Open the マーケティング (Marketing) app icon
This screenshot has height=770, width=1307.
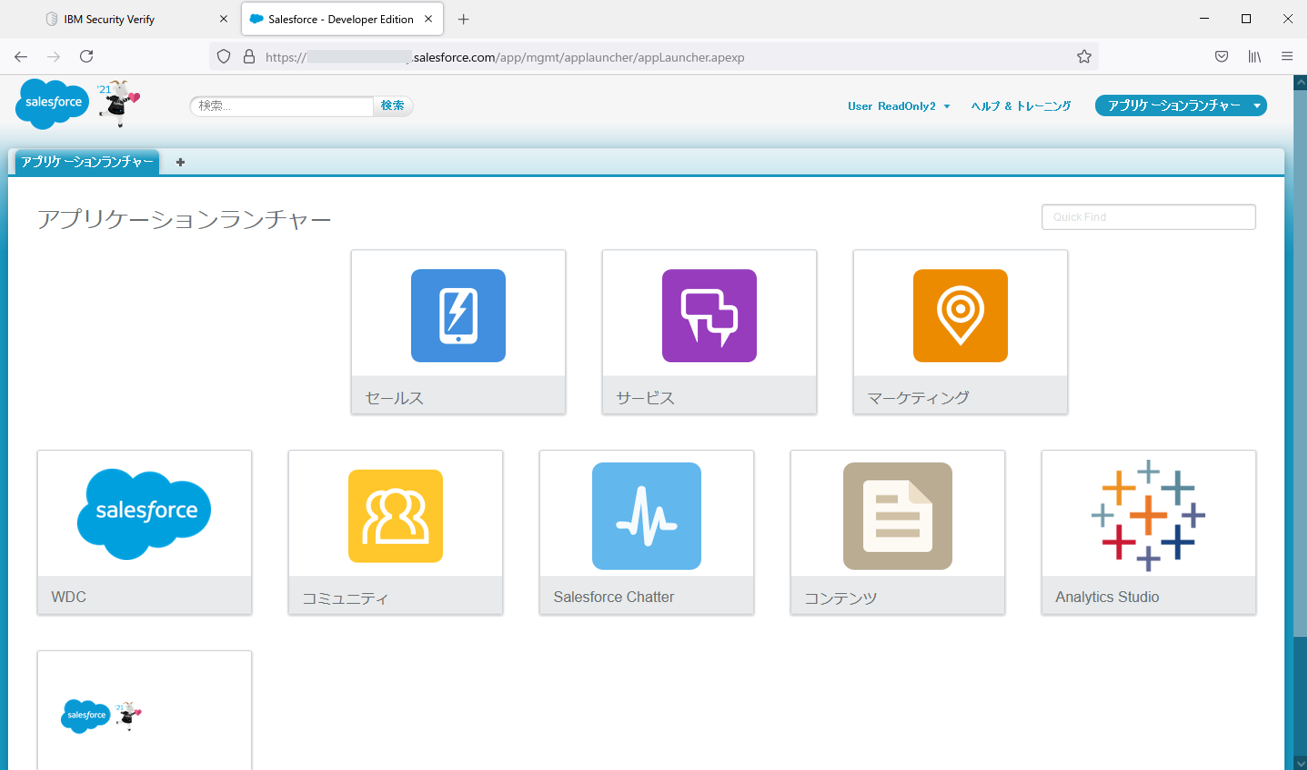[x=960, y=315]
